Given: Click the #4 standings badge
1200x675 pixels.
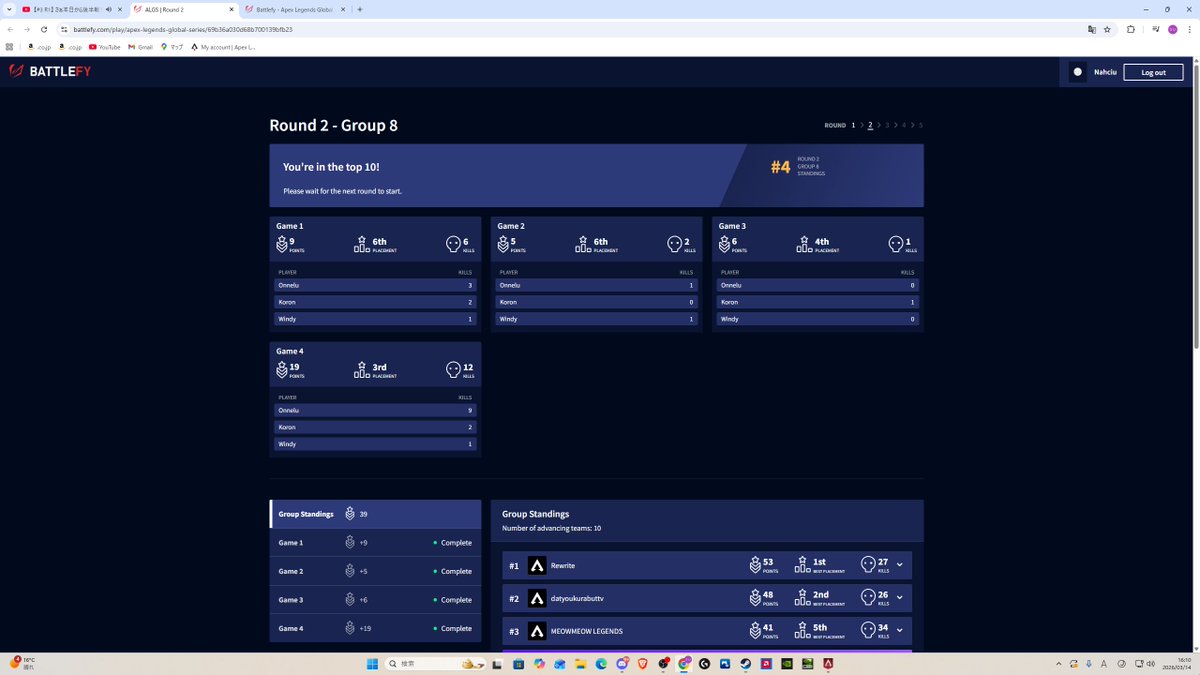Looking at the screenshot, I should pyautogui.click(x=780, y=166).
